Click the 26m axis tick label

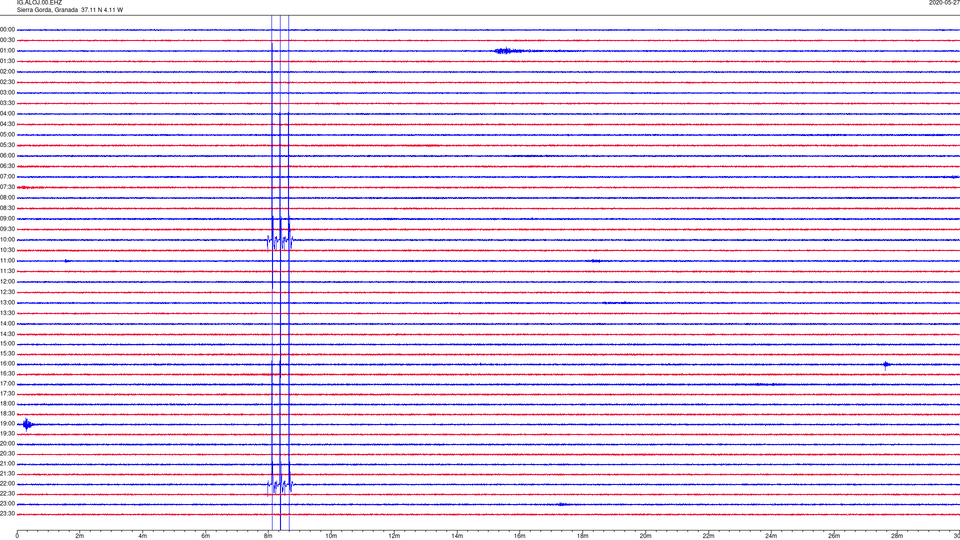834,536
